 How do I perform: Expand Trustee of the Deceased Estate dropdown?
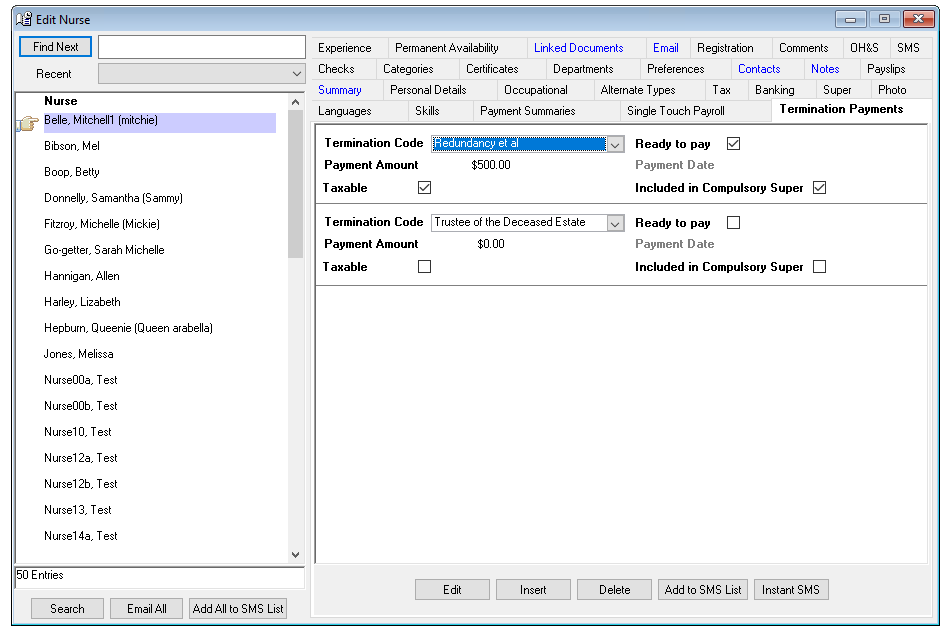615,223
